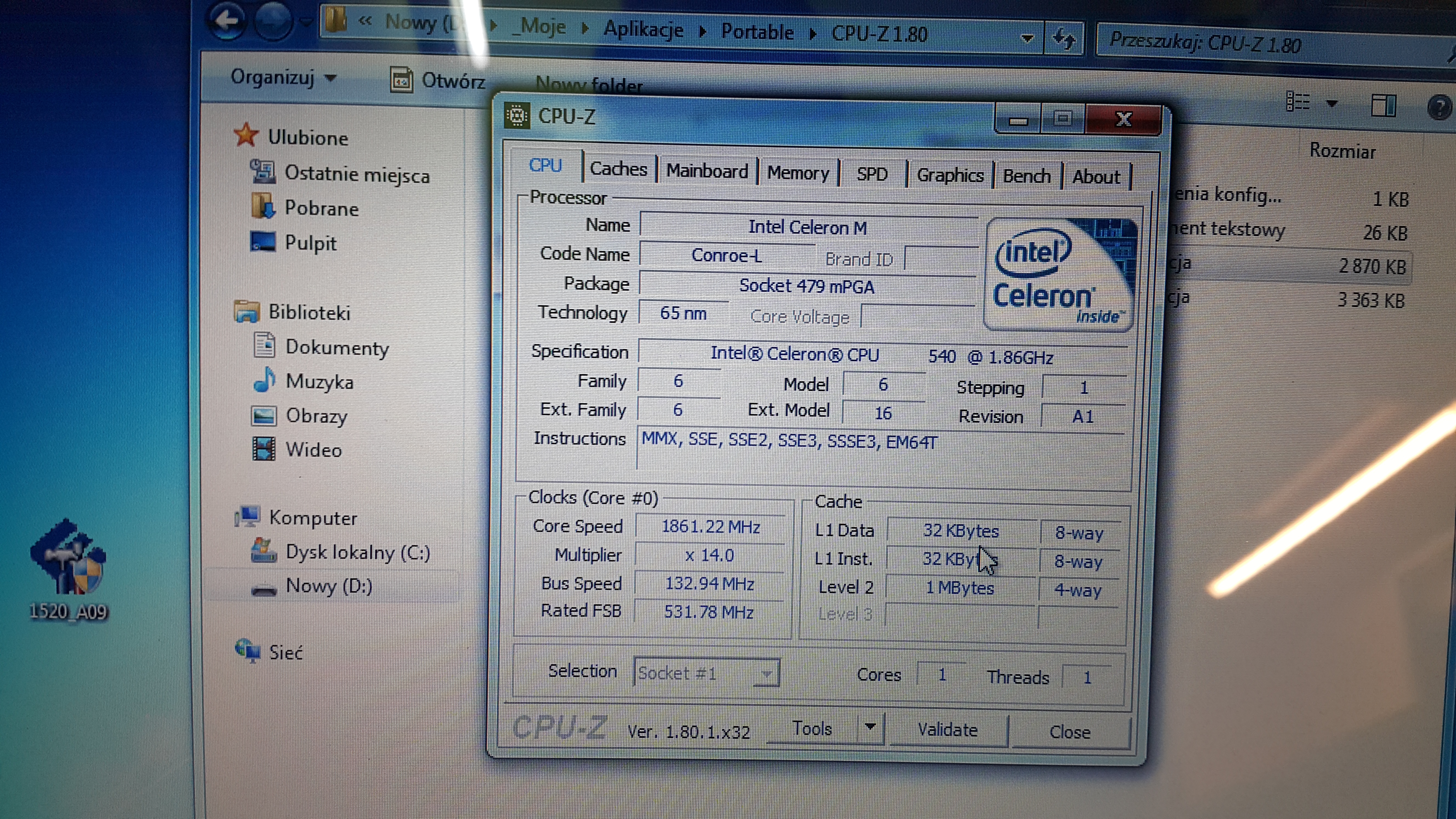Click the Explorer forward arrow button
Viewport: 1456px width, 819px height.
click(273, 21)
